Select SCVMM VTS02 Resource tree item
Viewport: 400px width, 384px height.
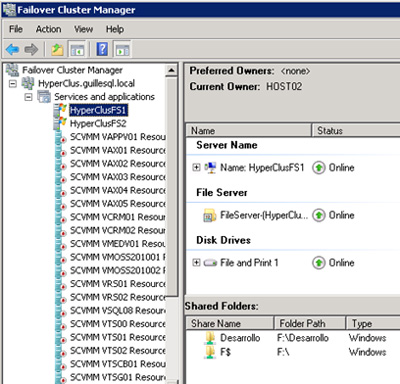coord(118,351)
